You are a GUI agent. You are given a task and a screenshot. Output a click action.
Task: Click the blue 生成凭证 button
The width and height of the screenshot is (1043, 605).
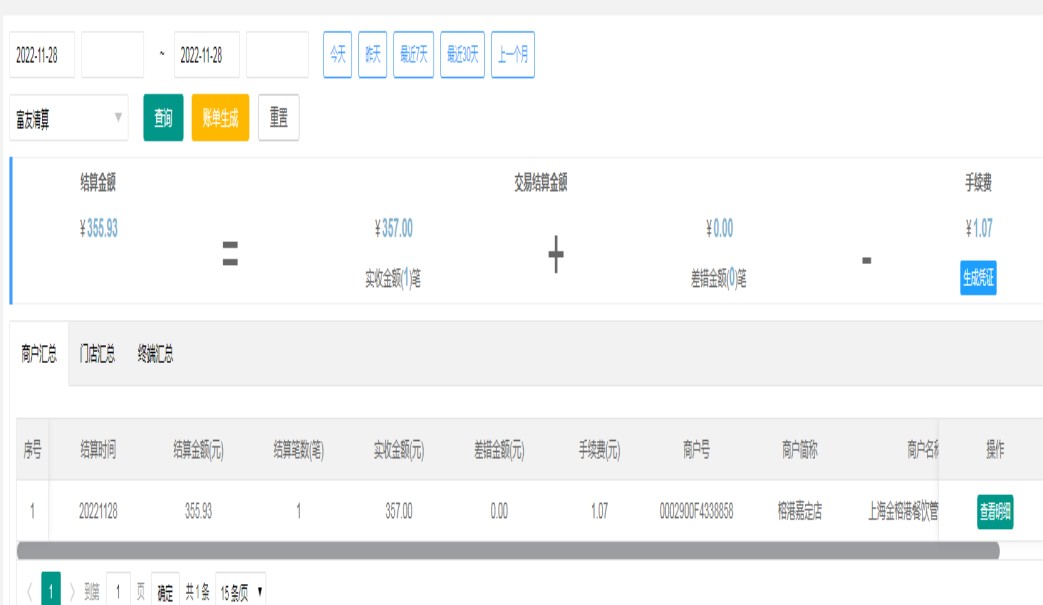click(x=978, y=279)
